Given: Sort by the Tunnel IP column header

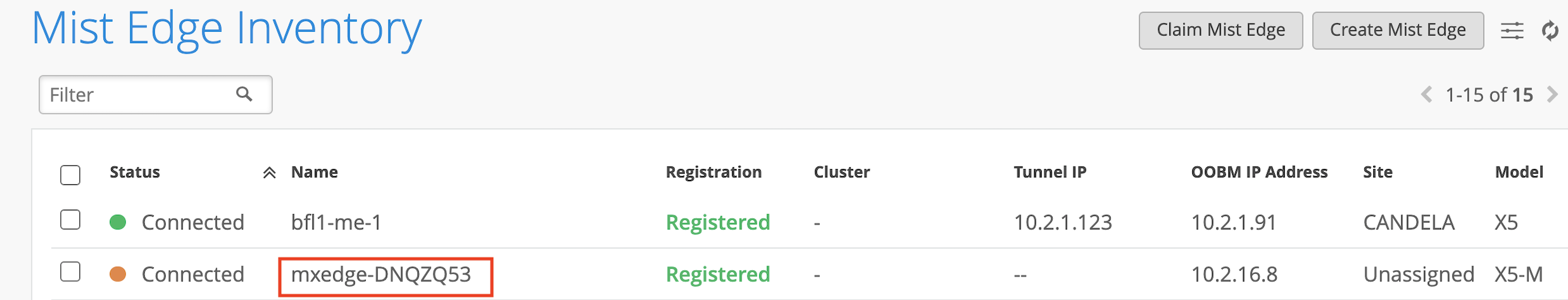Looking at the screenshot, I should pyautogui.click(x=1049, y=172).
